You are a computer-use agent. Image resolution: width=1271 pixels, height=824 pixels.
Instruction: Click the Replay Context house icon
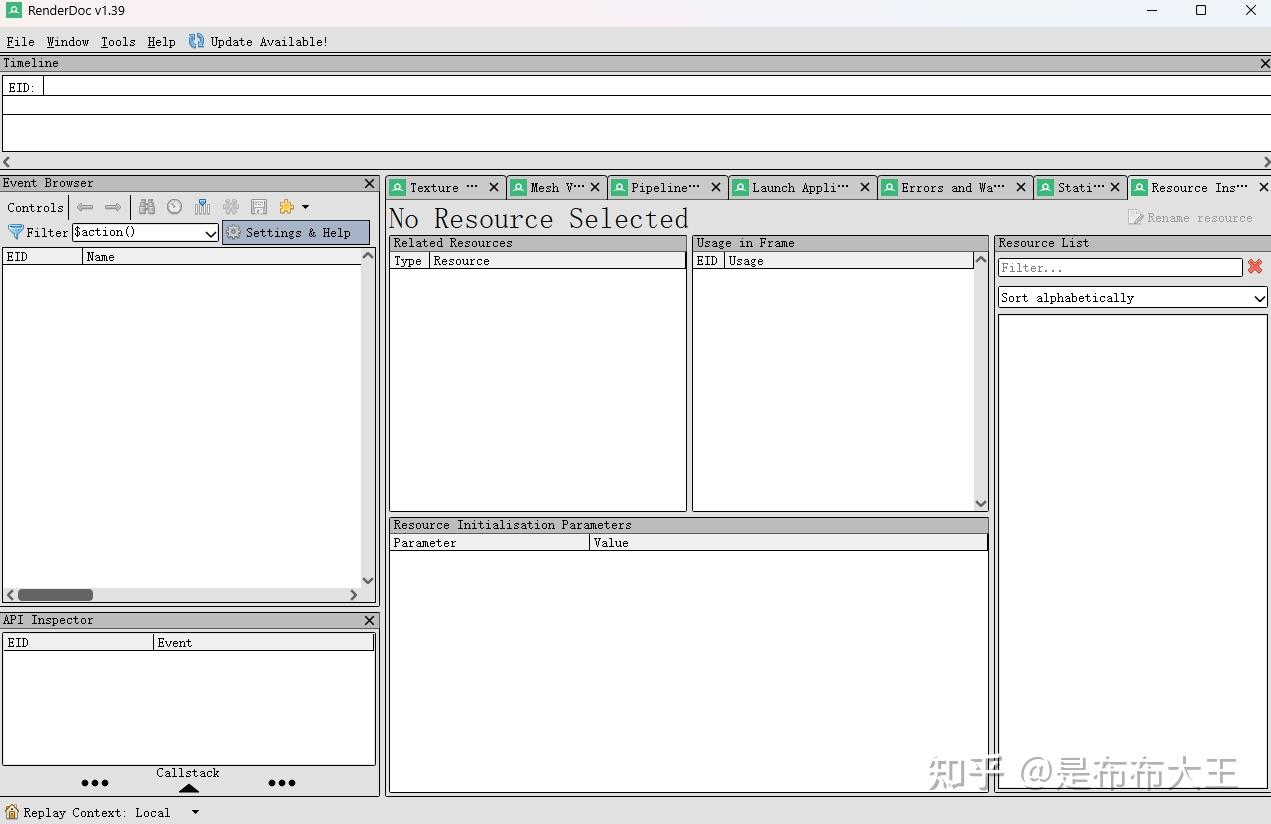tap(12, 812)
